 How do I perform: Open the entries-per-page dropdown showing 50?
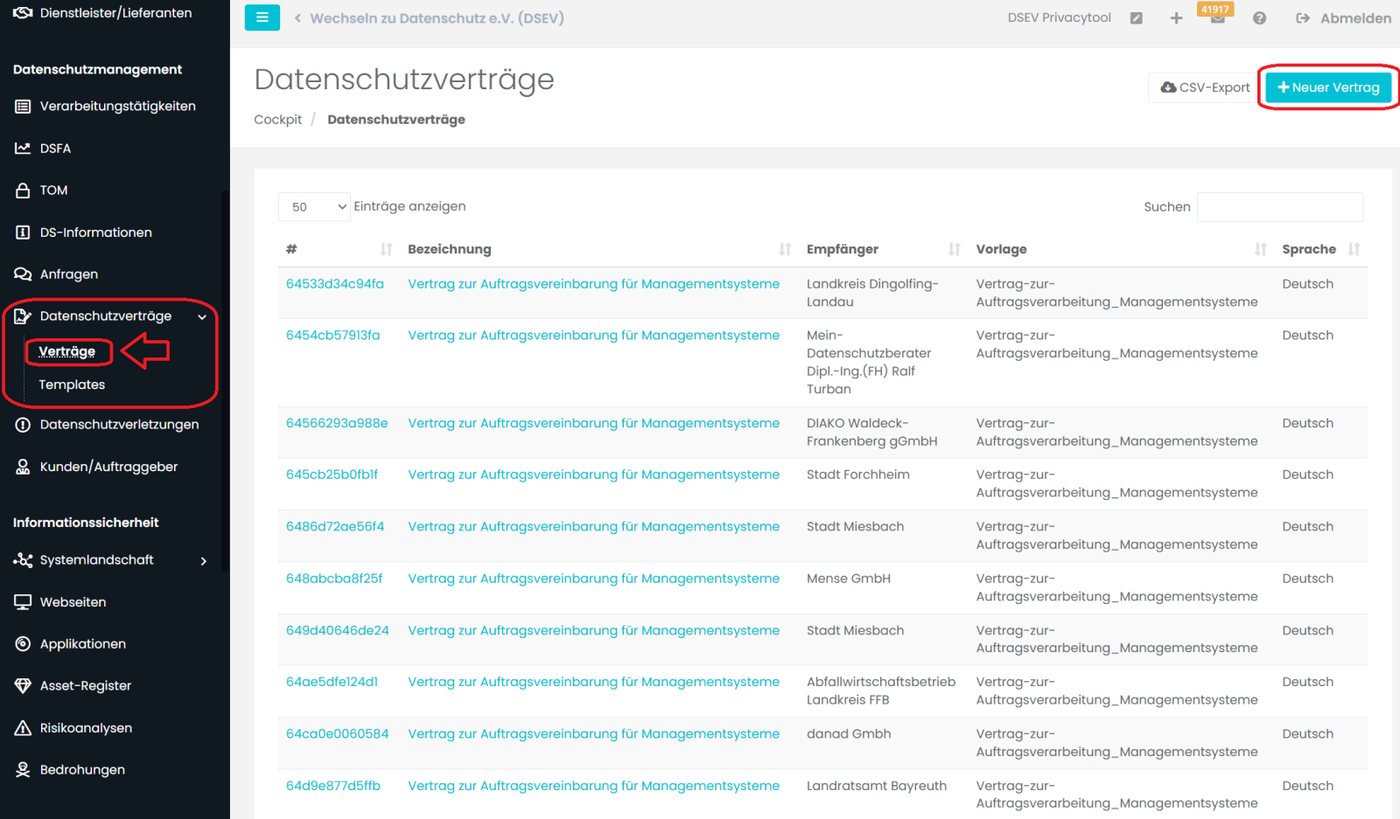pyautogui.click(x=314, y=207)
